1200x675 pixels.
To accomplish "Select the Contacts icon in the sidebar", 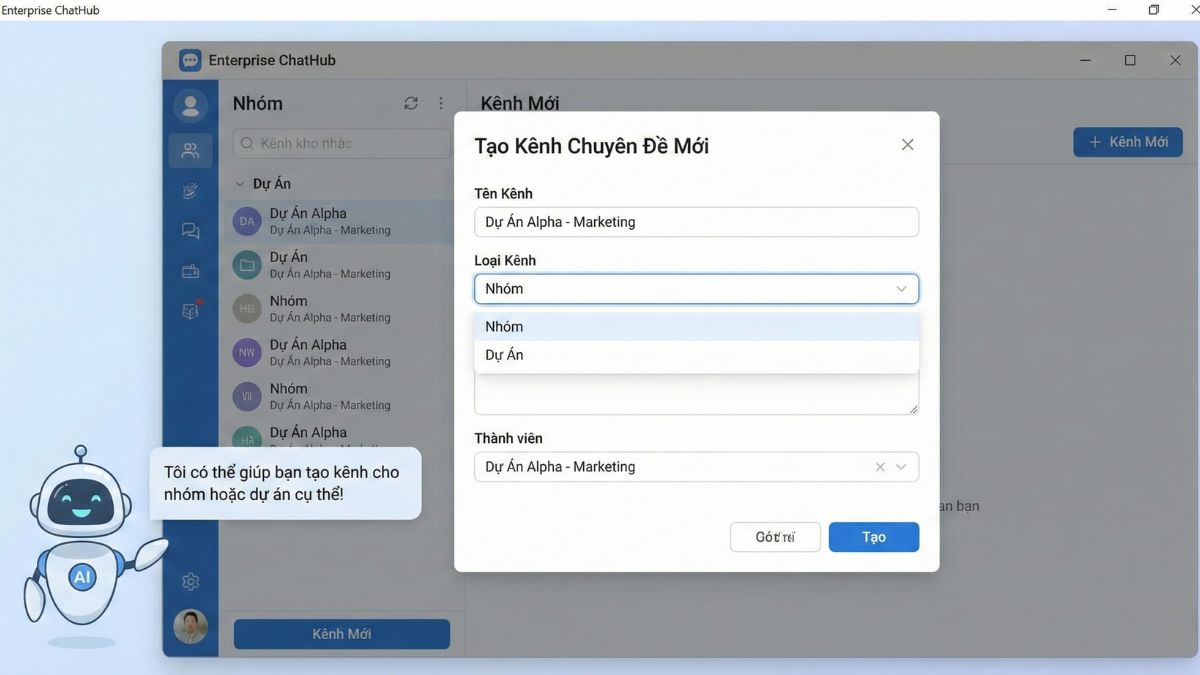I will 190,105.
